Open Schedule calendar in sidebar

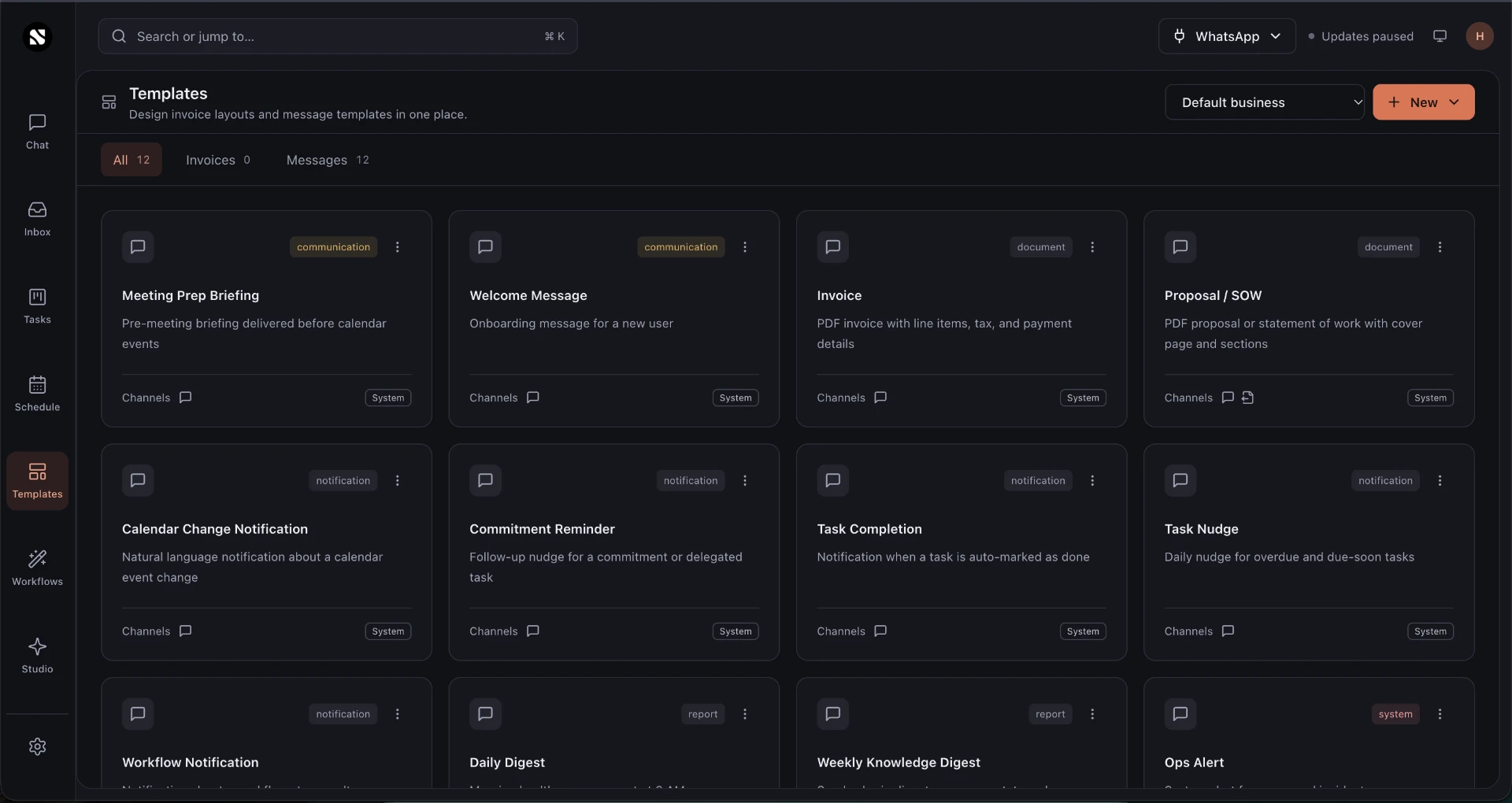click(37, 394)
